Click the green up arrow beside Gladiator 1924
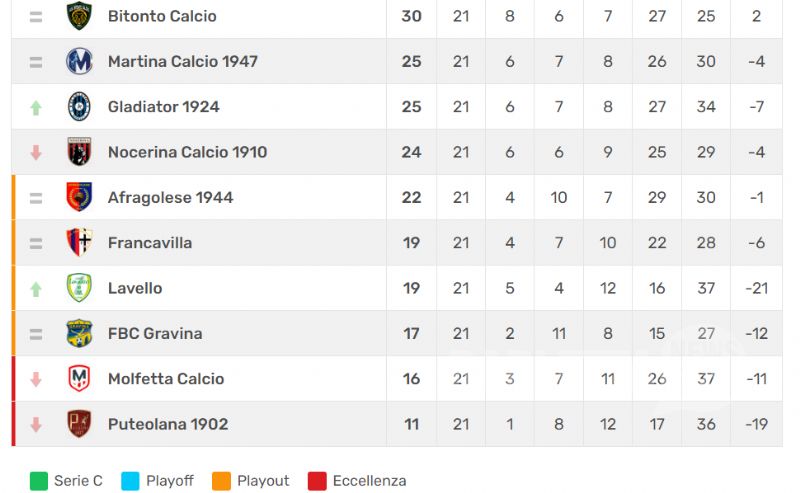800x493 pixels. pos(36,108)
